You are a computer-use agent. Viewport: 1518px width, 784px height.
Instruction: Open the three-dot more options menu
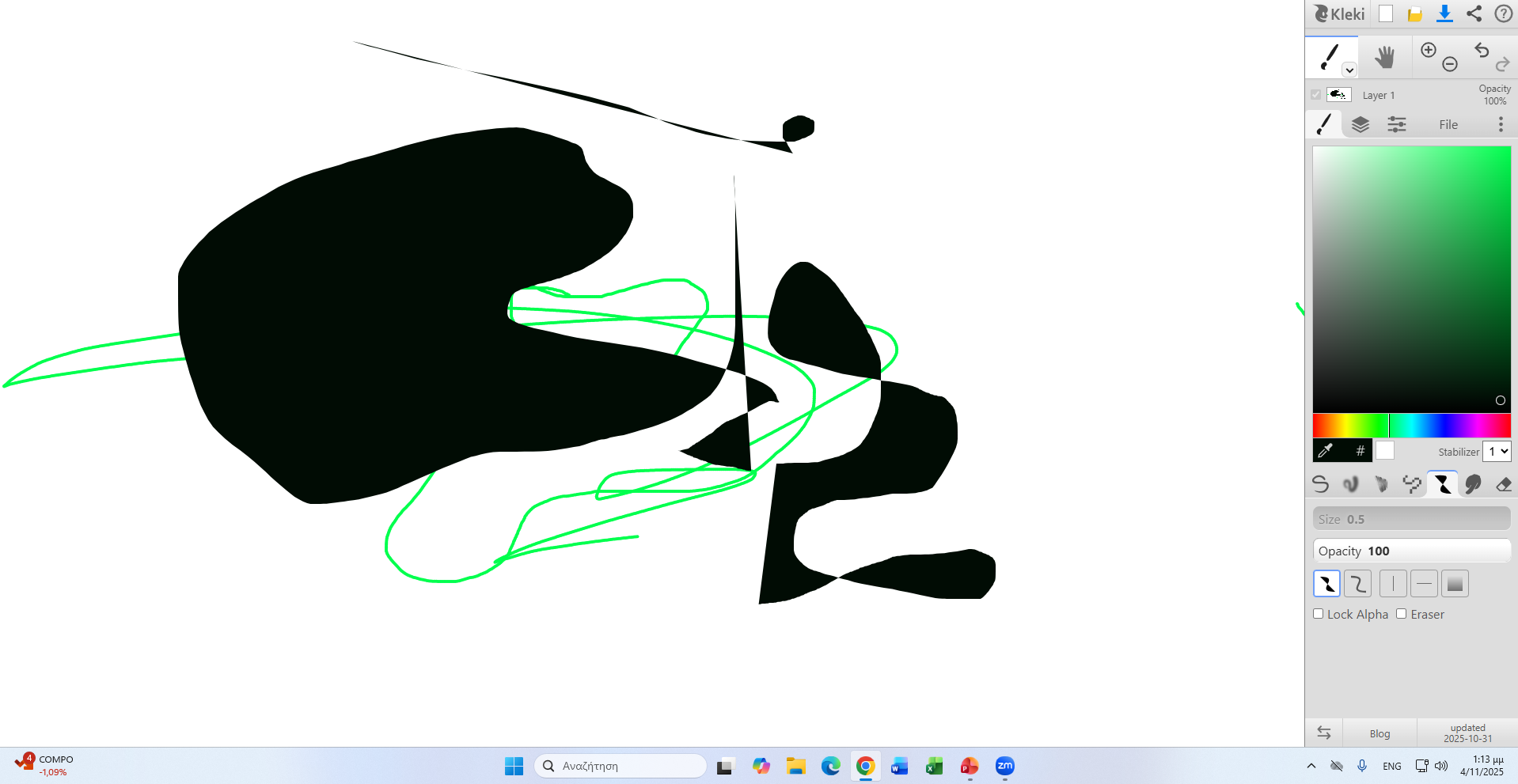(1501, 124)
